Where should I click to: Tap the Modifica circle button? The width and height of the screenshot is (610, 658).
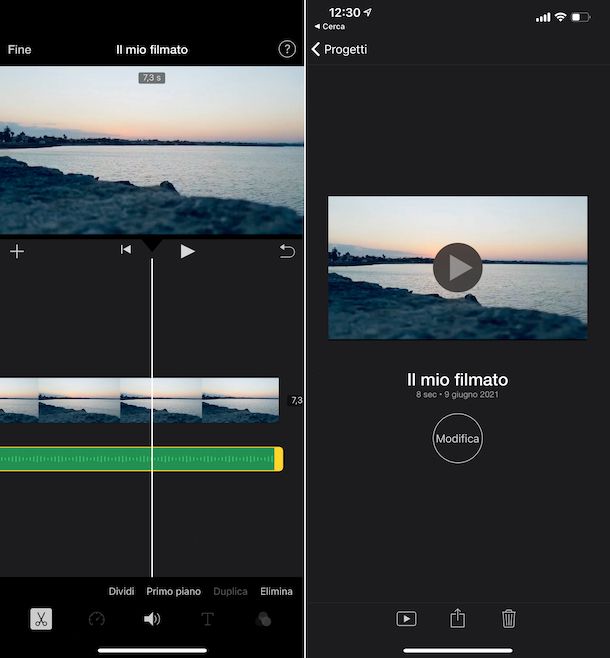pyautogui.click(x=457, y=439)
